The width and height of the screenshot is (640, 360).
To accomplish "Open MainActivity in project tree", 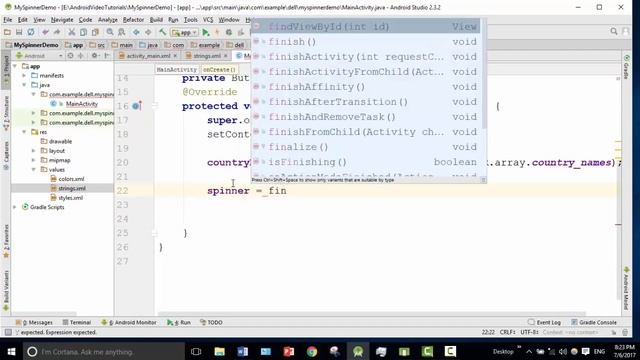I will [x=81, y=104].
